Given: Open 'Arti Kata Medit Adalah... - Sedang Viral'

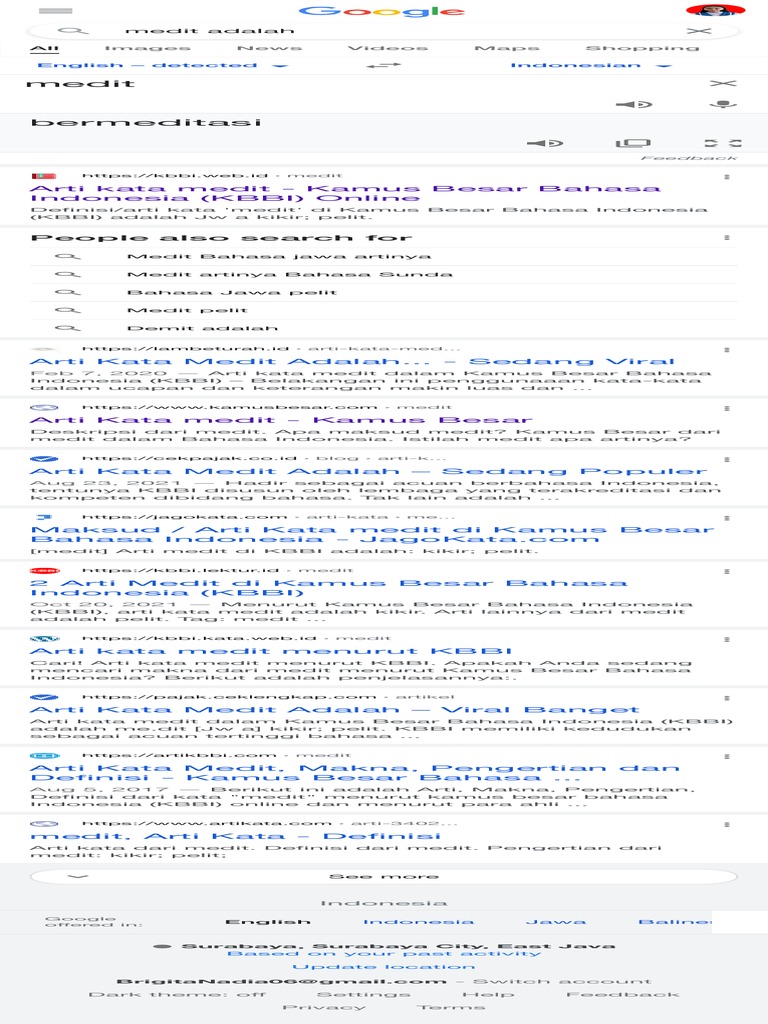Looking at the screenshot, I should (x=352, y=362).
